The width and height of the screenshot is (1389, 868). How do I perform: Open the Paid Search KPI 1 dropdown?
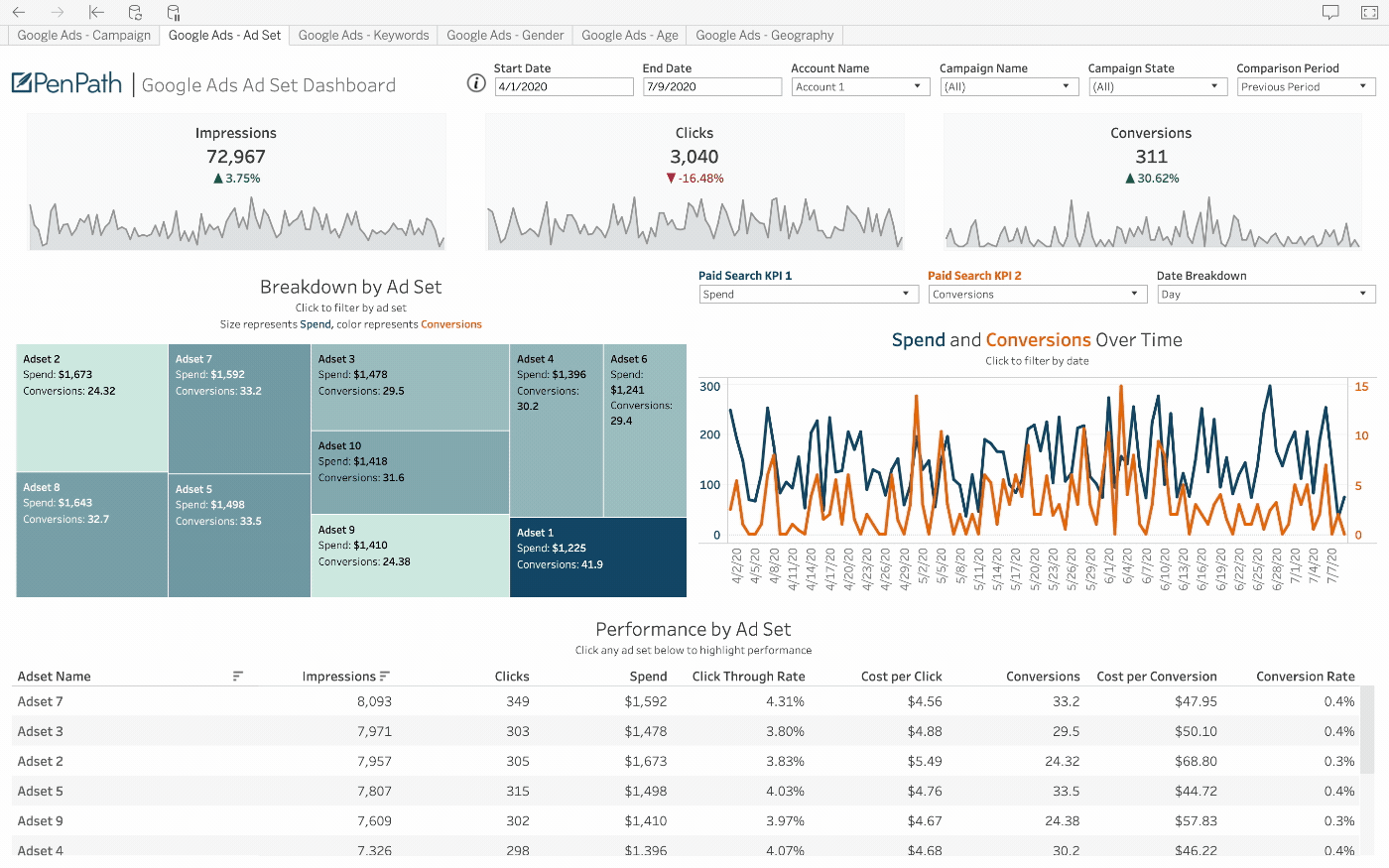810,294
